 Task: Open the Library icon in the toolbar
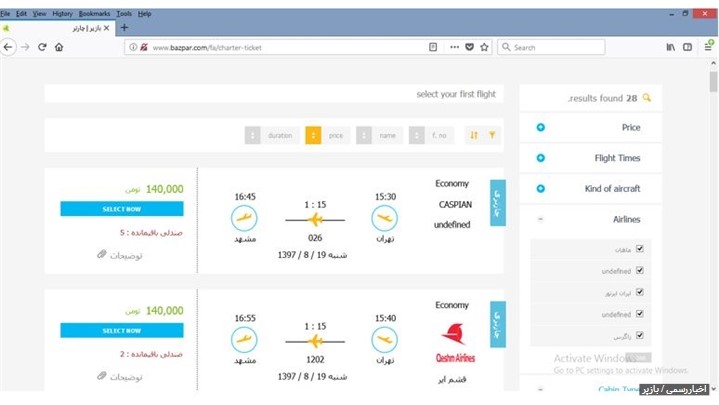pos(671,47)
